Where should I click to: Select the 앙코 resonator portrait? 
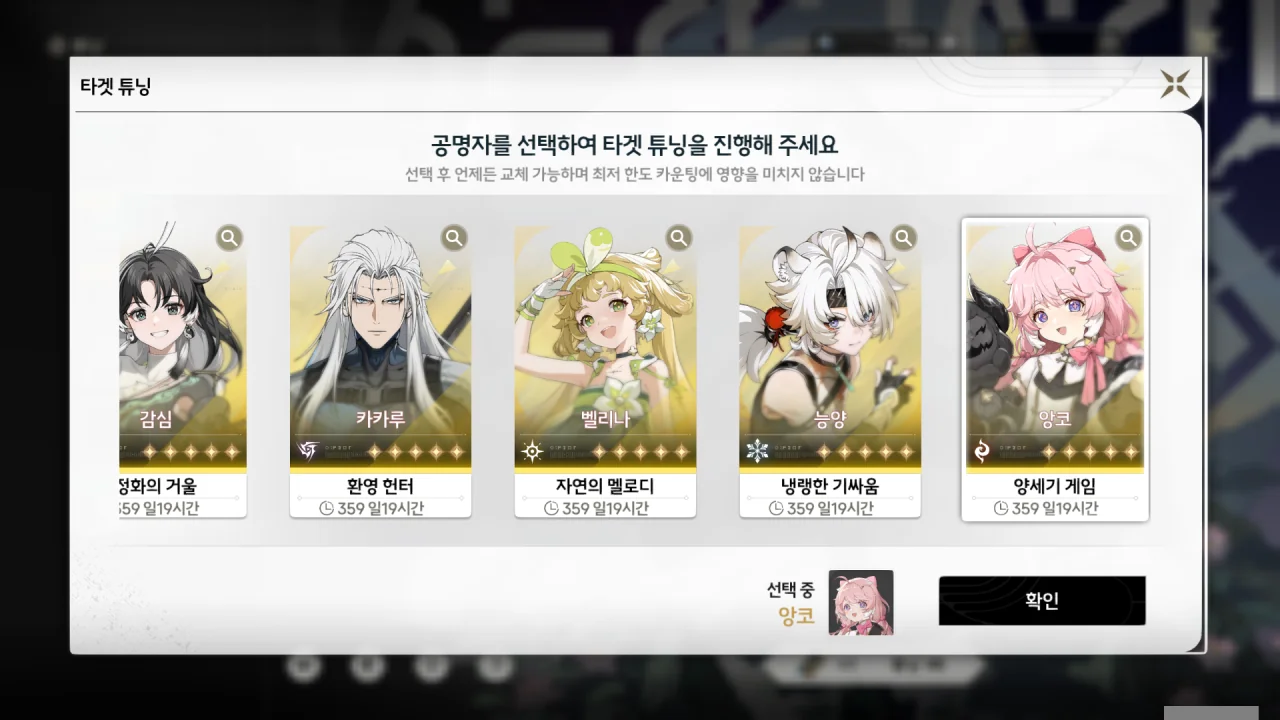pyautogui.click(x=1055, y=346)
